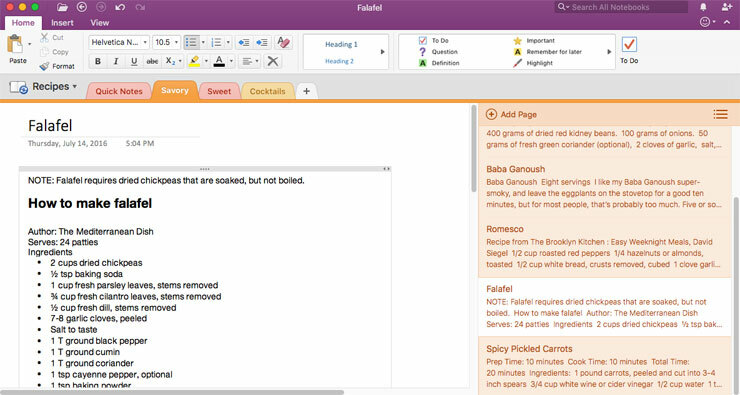
Task: Send feedback with the smiley icon
Action: point(705,22)
